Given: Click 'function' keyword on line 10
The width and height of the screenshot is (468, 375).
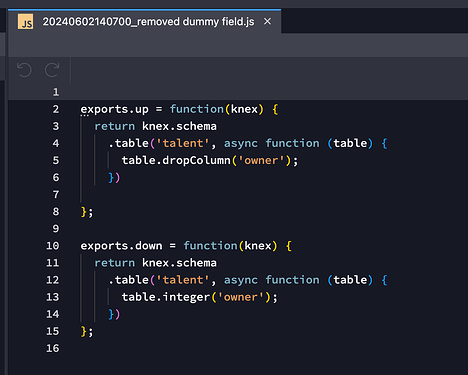Looking at the screenshot, I should tap(210, 246).
